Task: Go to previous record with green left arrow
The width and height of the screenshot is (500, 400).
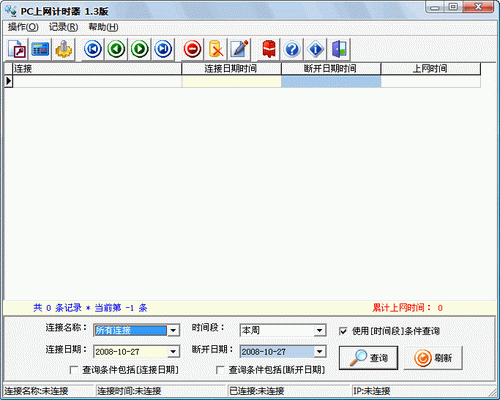Action: point(116,49)
